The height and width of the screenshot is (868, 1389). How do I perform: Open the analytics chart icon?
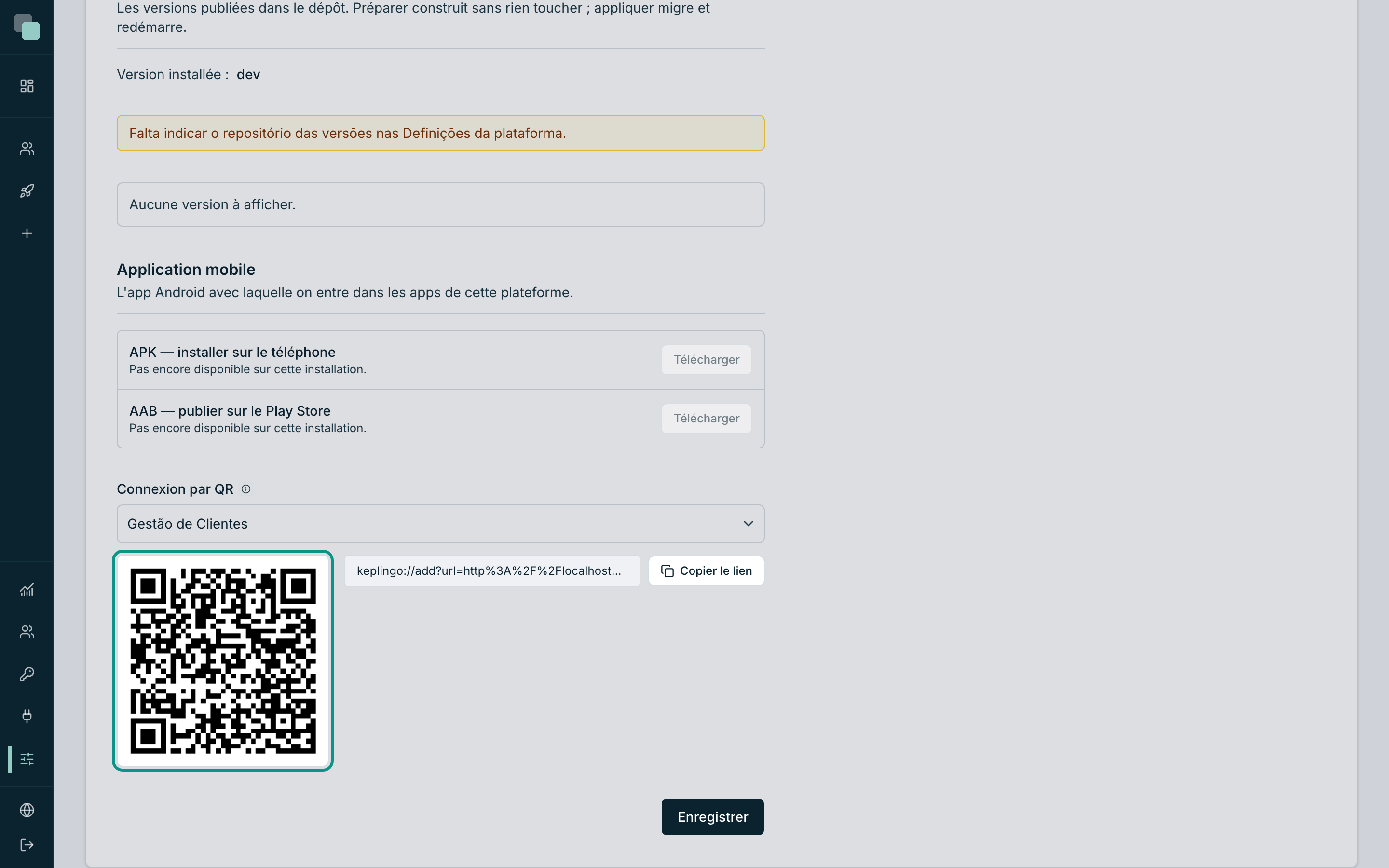[27, 590]
